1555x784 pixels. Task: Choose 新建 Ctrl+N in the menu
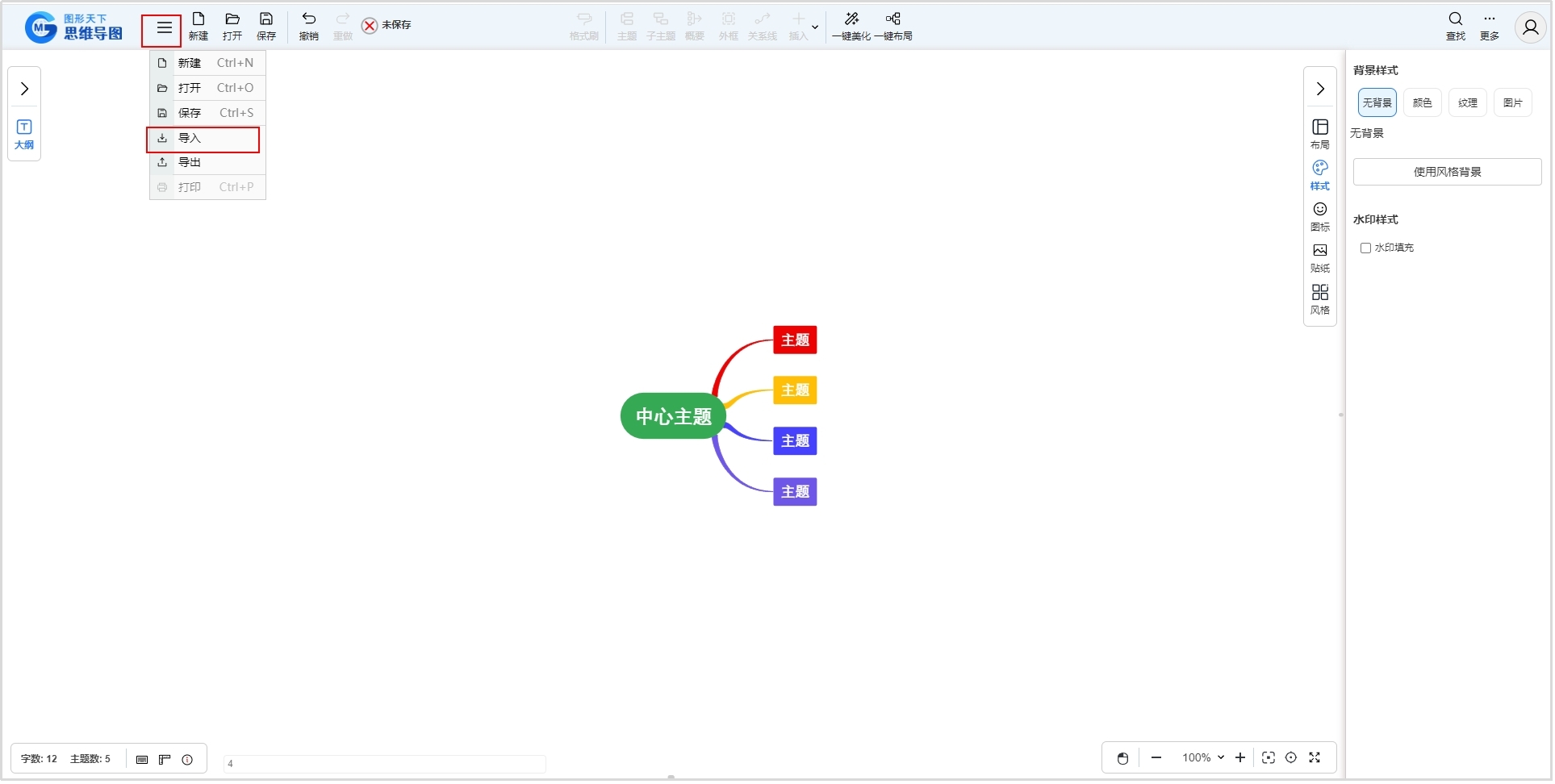pyautogui.click(x=207, y=63)
